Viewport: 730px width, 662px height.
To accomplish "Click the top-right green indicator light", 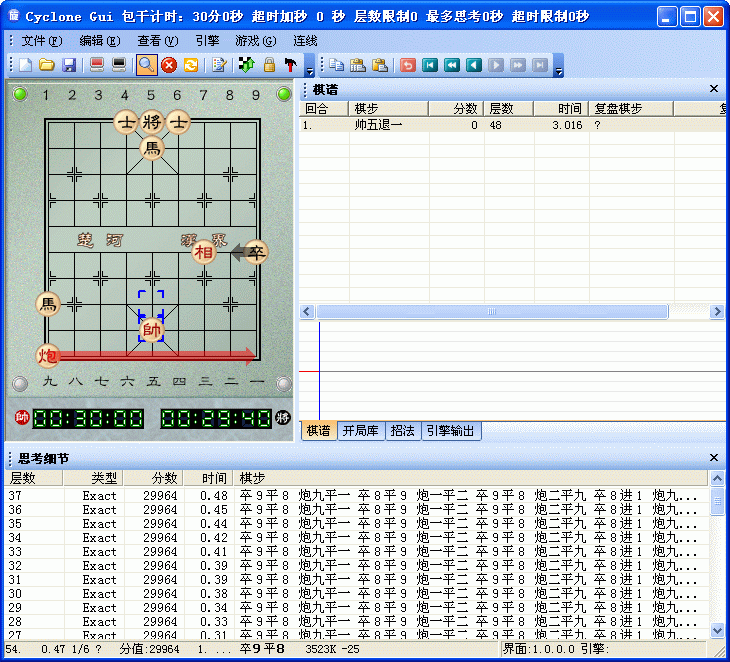I will [284, 94].
